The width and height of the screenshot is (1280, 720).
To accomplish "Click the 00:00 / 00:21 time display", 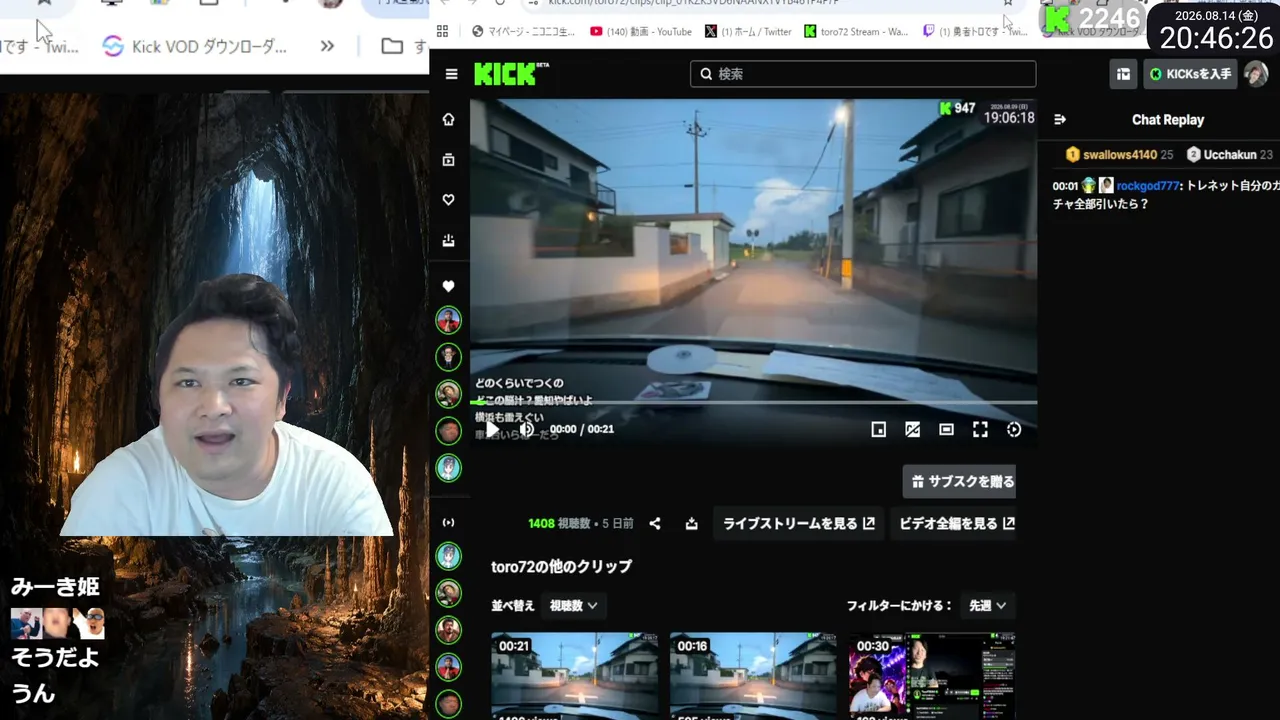I will coord(582,429).
